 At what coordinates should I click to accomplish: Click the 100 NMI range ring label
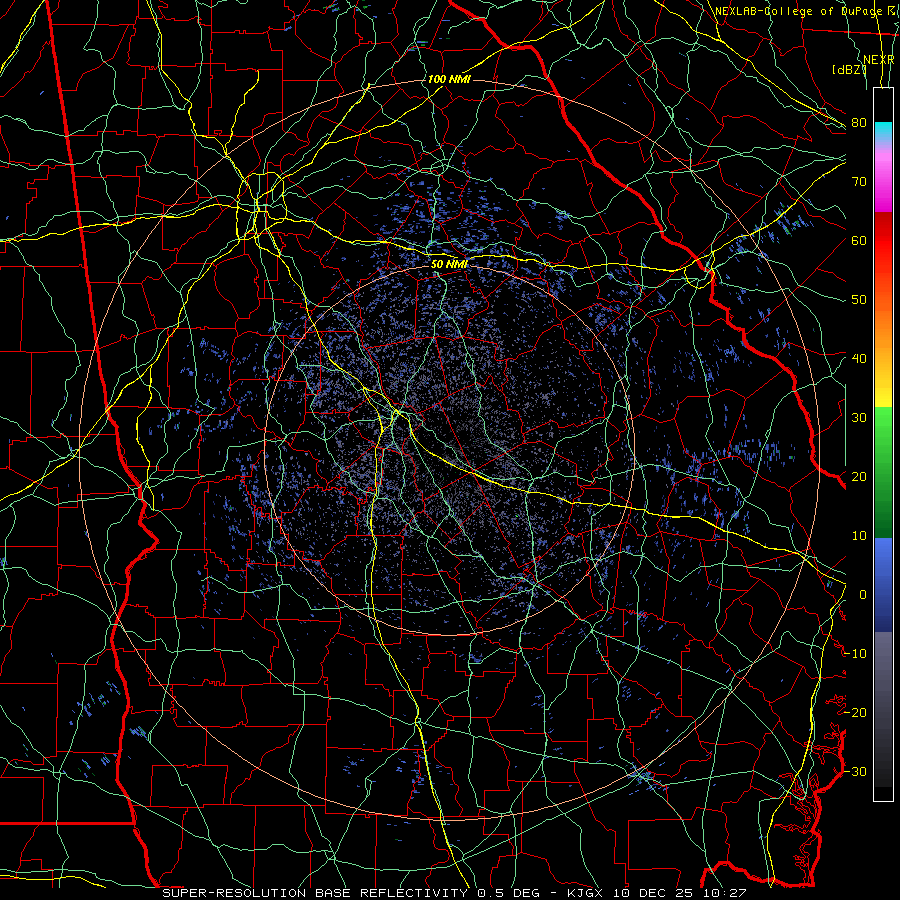tap(449, 79)
